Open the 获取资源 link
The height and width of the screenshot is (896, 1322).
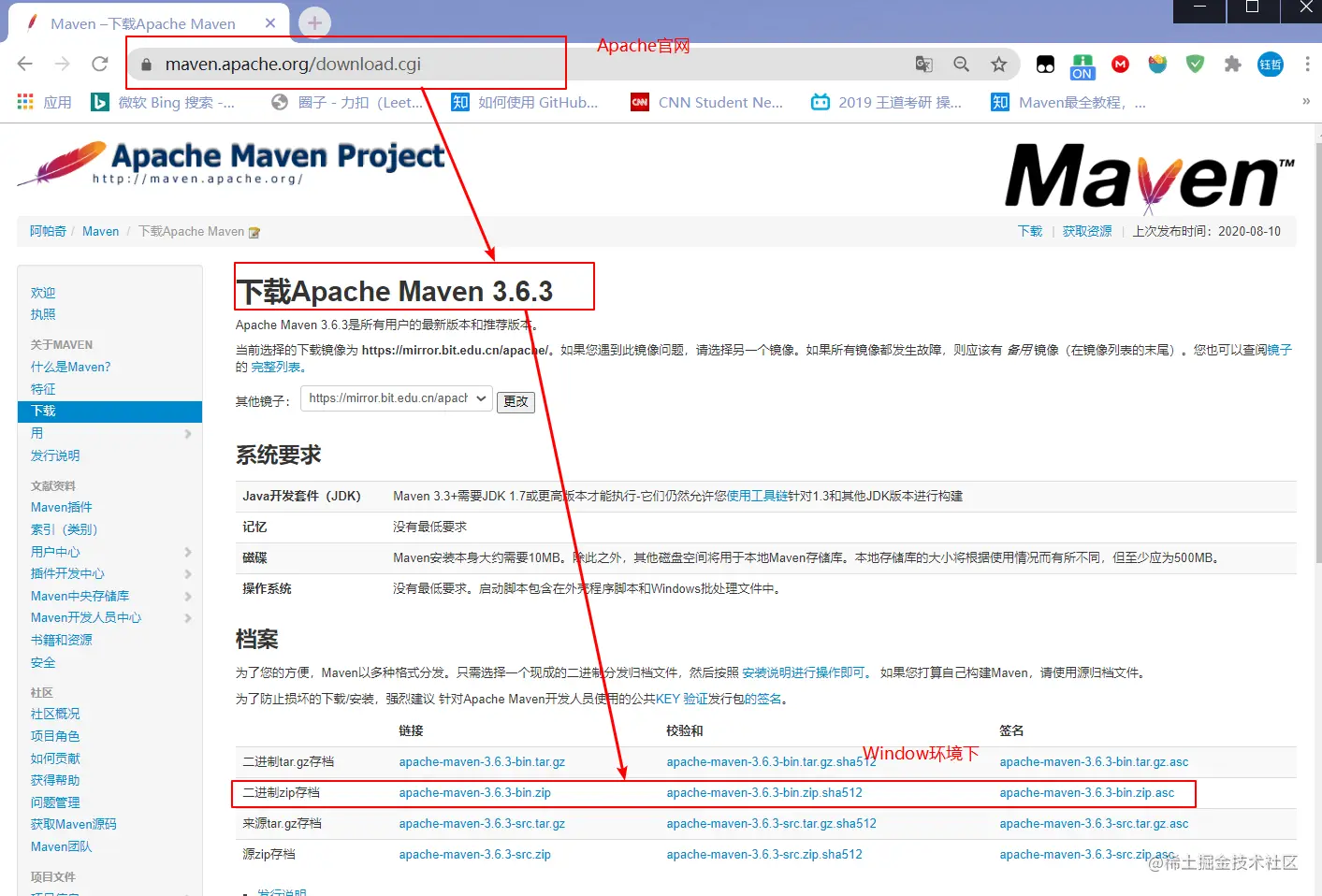[1087, 231]
